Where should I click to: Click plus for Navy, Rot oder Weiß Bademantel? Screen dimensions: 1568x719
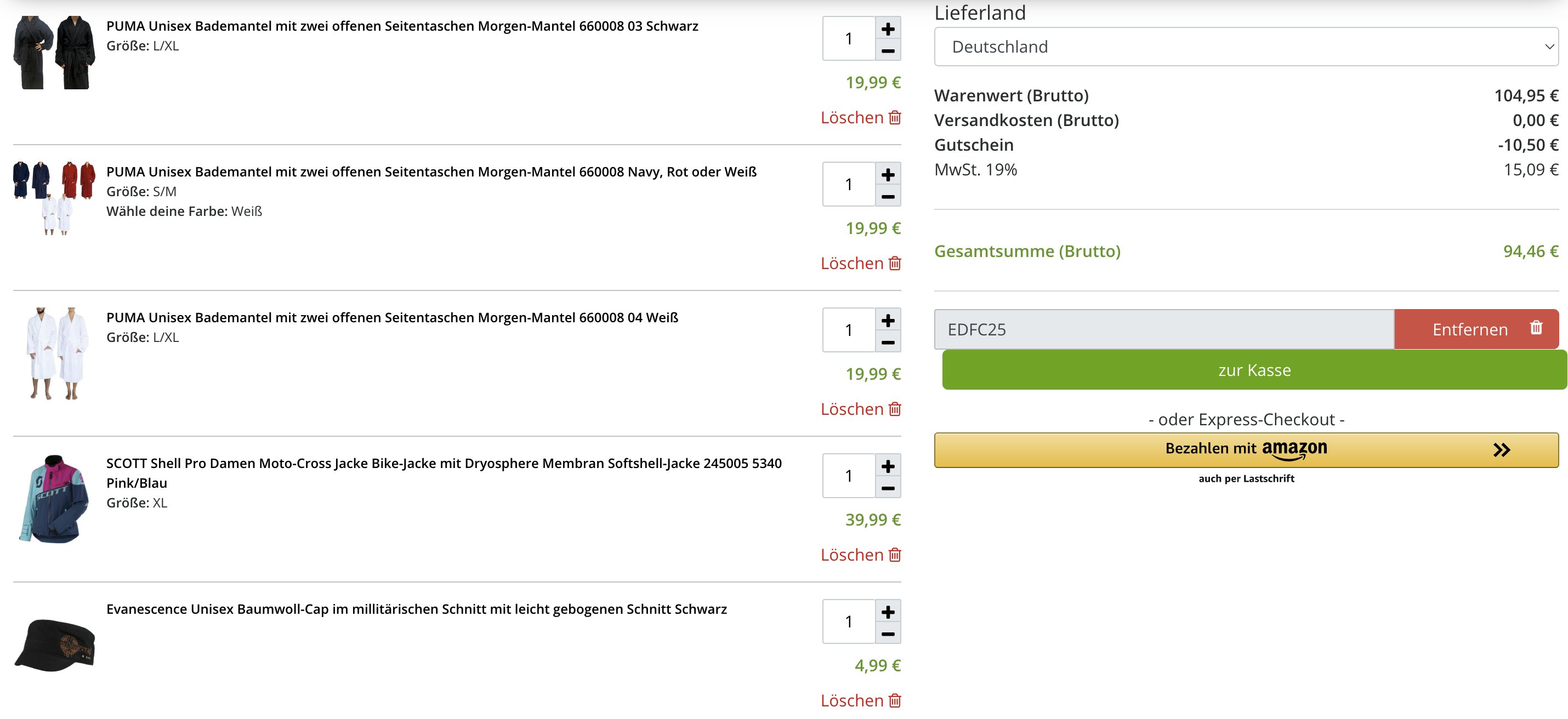[888, 175]
